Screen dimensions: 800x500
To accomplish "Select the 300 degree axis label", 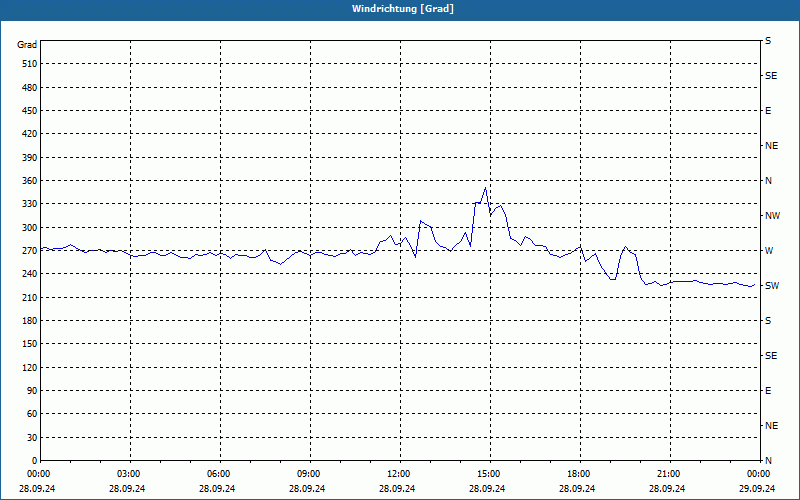I will point(30,228).
